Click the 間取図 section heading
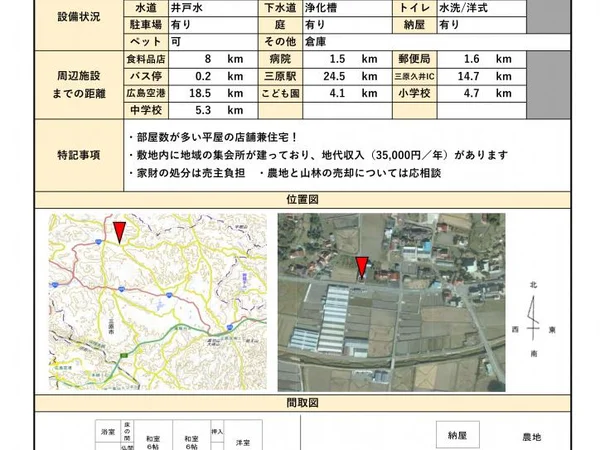 click(302, 403)
